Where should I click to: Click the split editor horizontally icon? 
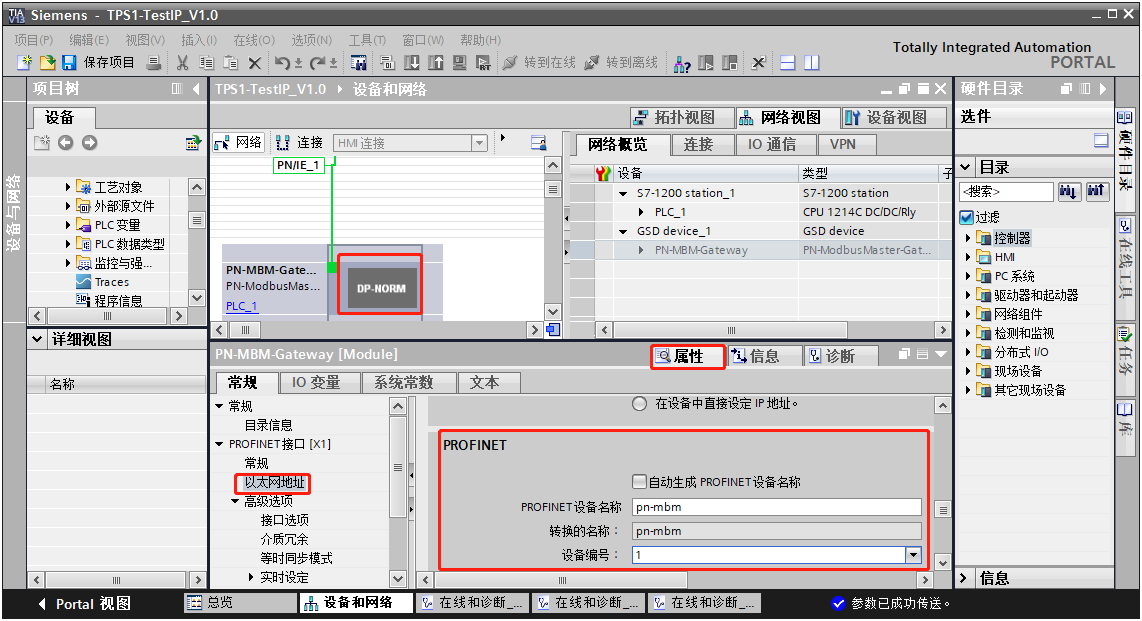click(x=787, y=63)
